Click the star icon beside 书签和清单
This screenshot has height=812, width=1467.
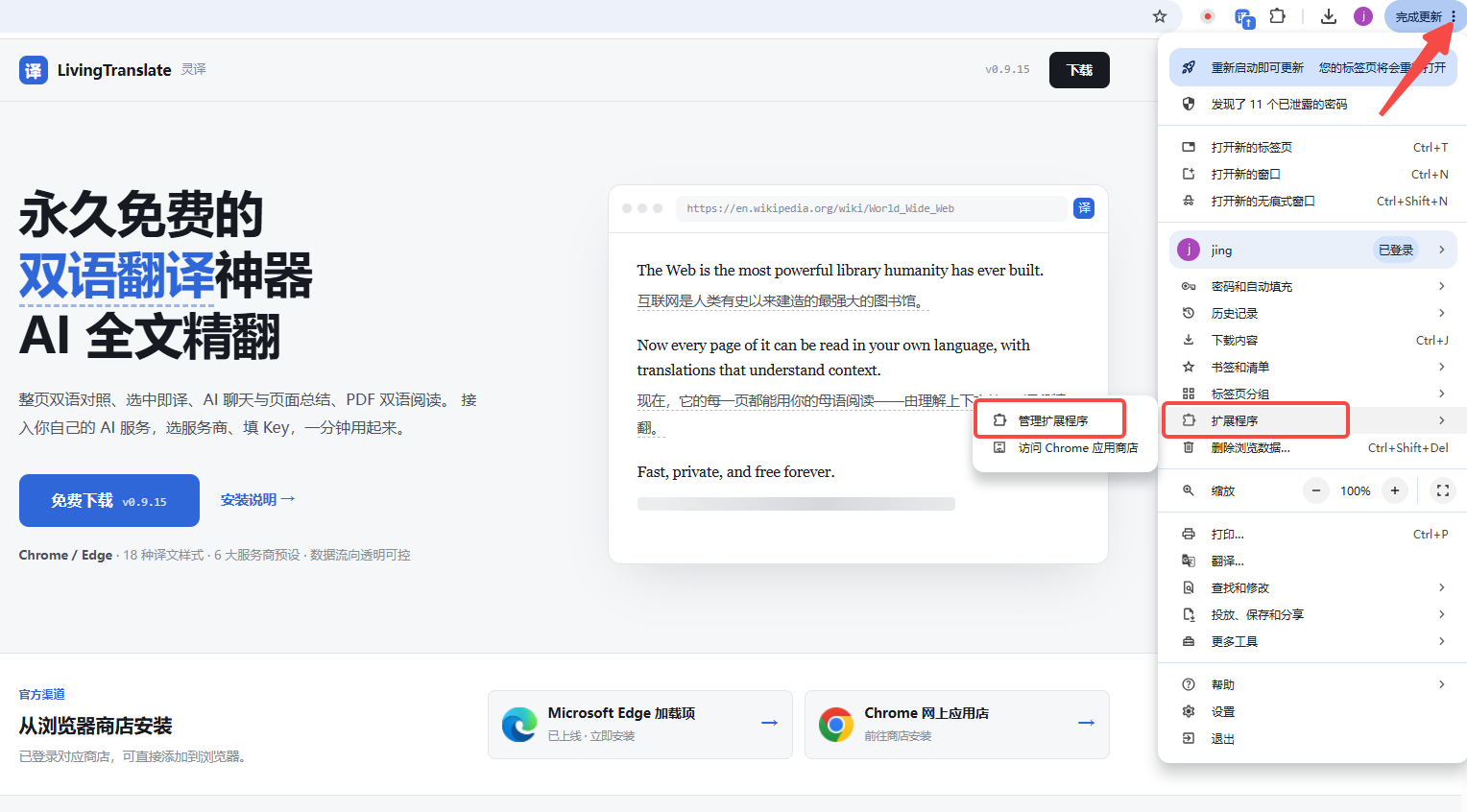pos(1189,367)
